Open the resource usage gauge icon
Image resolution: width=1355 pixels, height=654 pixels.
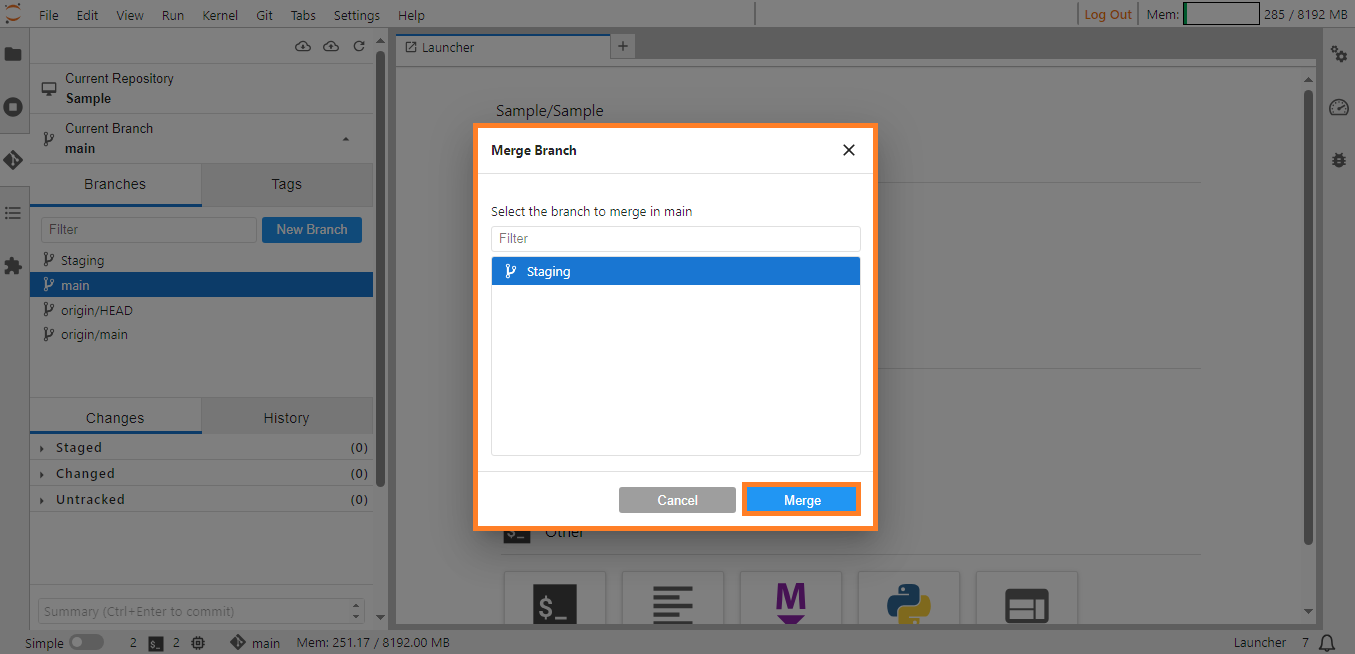click(x=1339, y=107)
